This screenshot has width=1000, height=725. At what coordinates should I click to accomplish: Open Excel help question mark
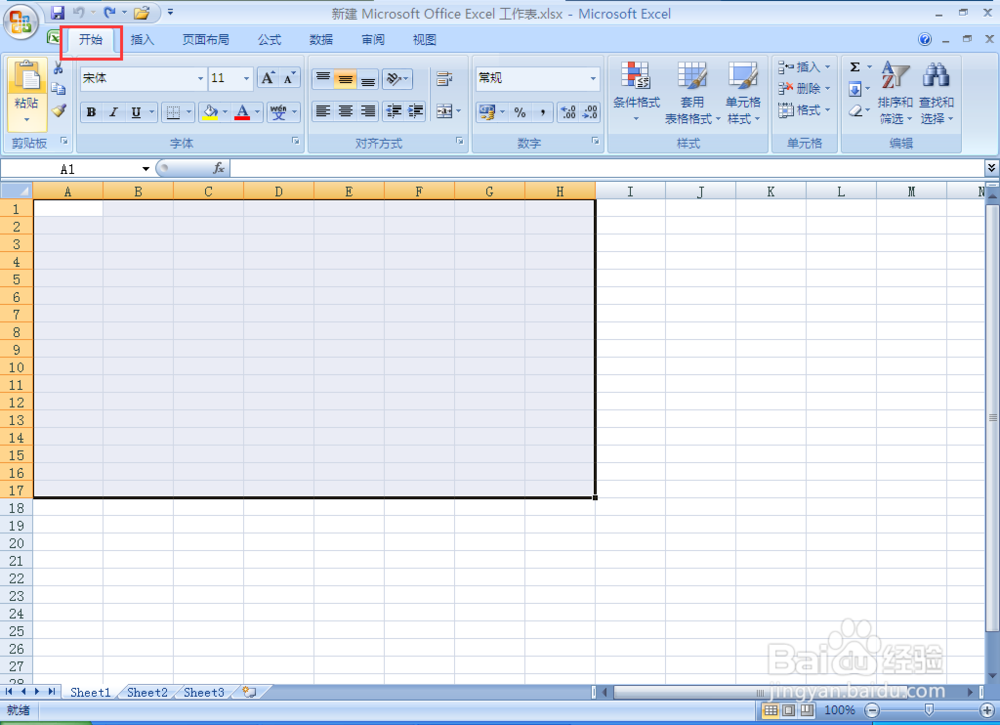pos(925,40)
